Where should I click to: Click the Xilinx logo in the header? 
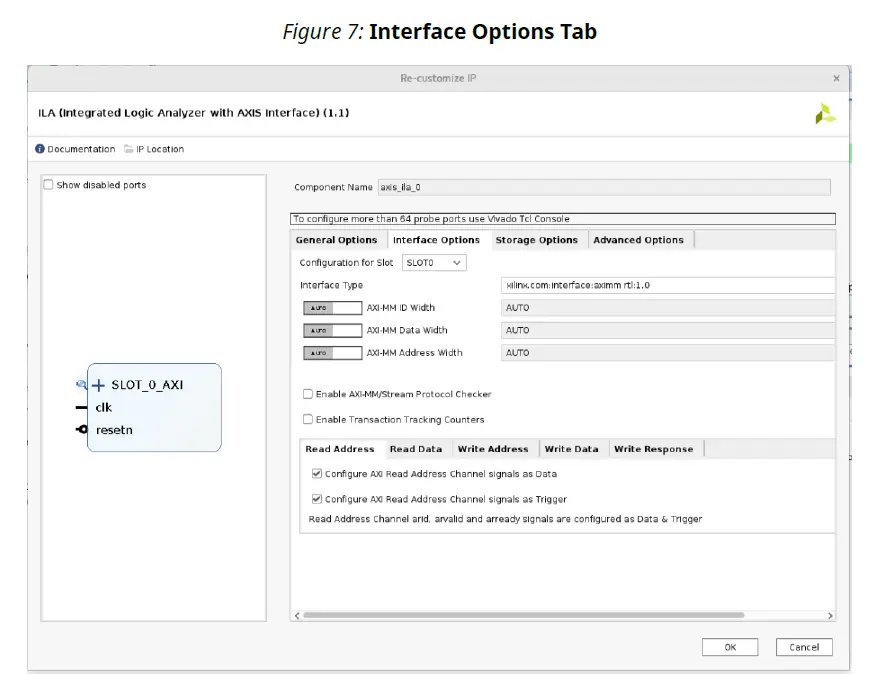click(826, 112)
